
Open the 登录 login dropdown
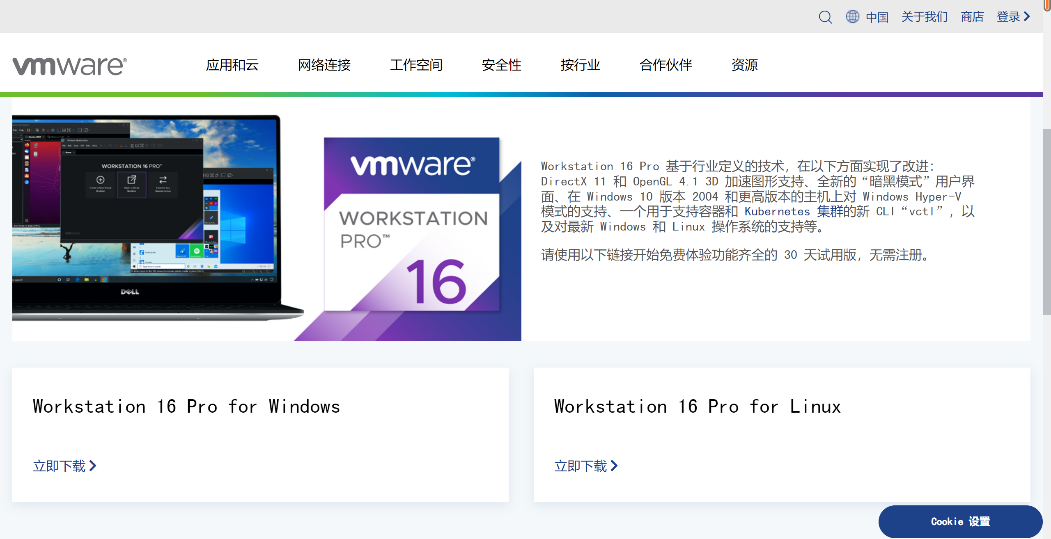point(1013,17)
